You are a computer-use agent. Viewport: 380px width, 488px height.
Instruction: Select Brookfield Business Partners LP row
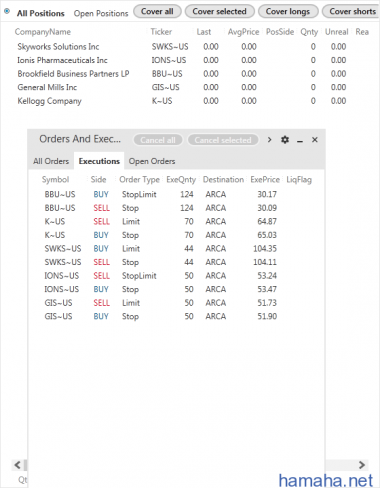[x=190, y=74]
